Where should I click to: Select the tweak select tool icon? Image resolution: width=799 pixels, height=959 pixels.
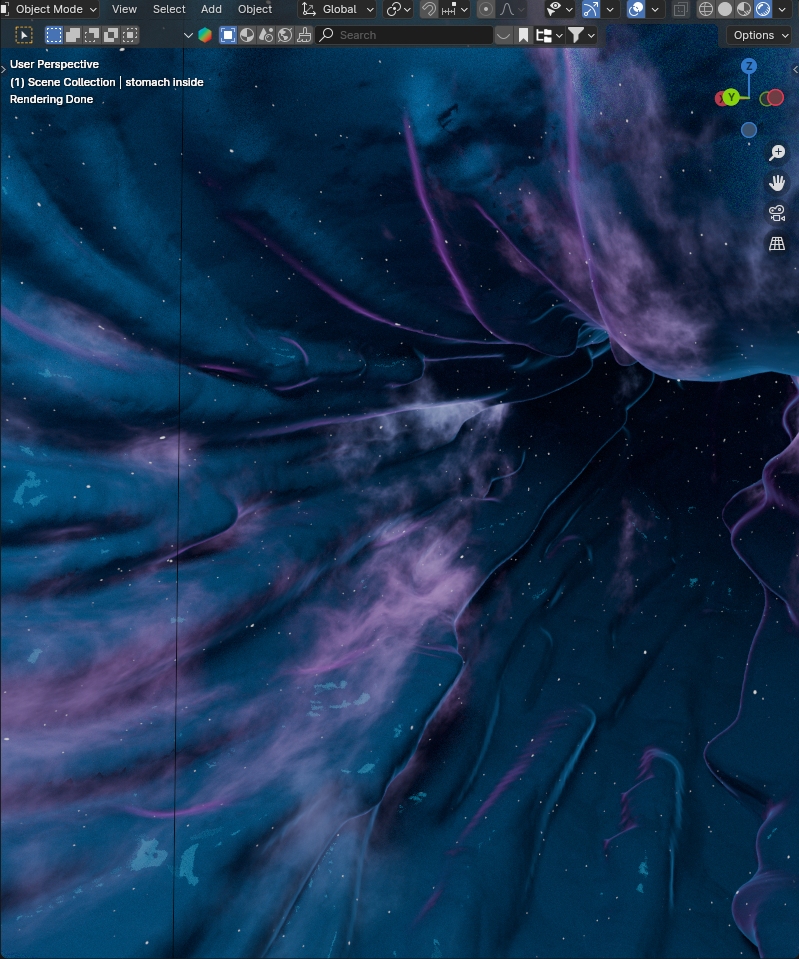25,35
